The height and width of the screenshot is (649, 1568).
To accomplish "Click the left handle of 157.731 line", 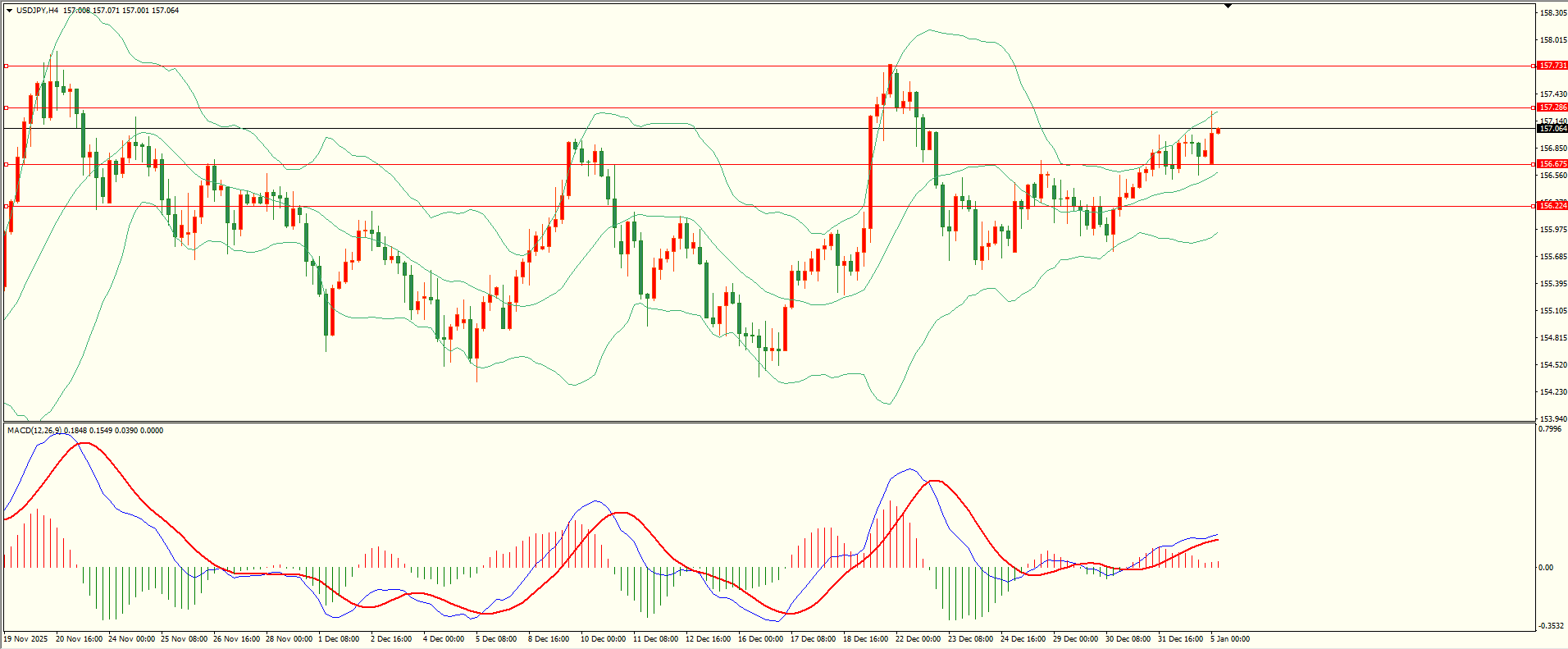I will (x=7, y=66).
